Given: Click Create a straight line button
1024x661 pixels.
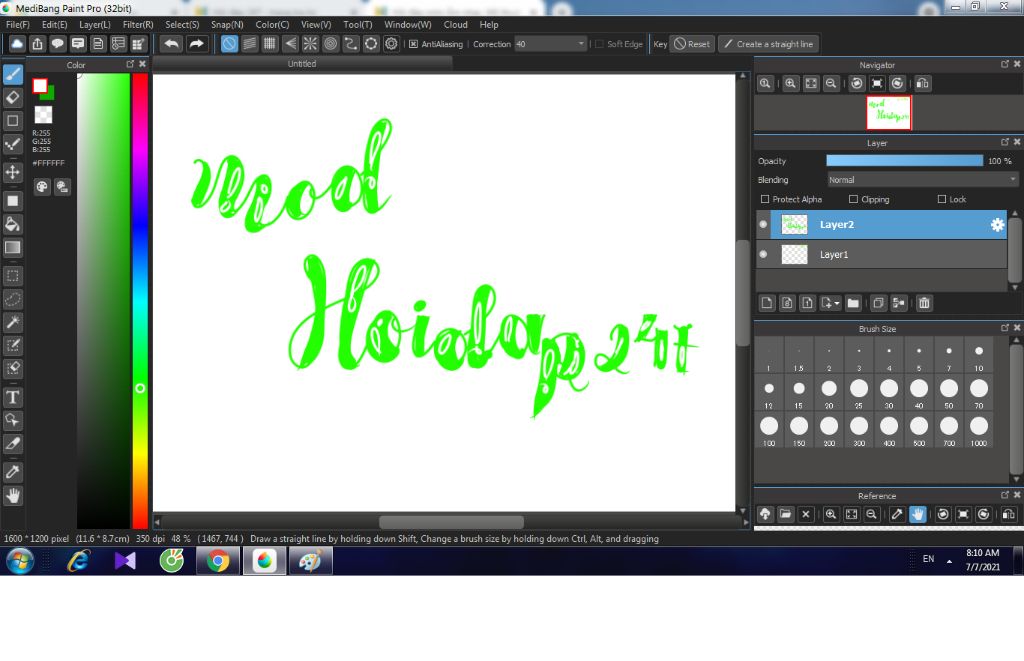Looking at the screenshot, I should pos(769,44).
